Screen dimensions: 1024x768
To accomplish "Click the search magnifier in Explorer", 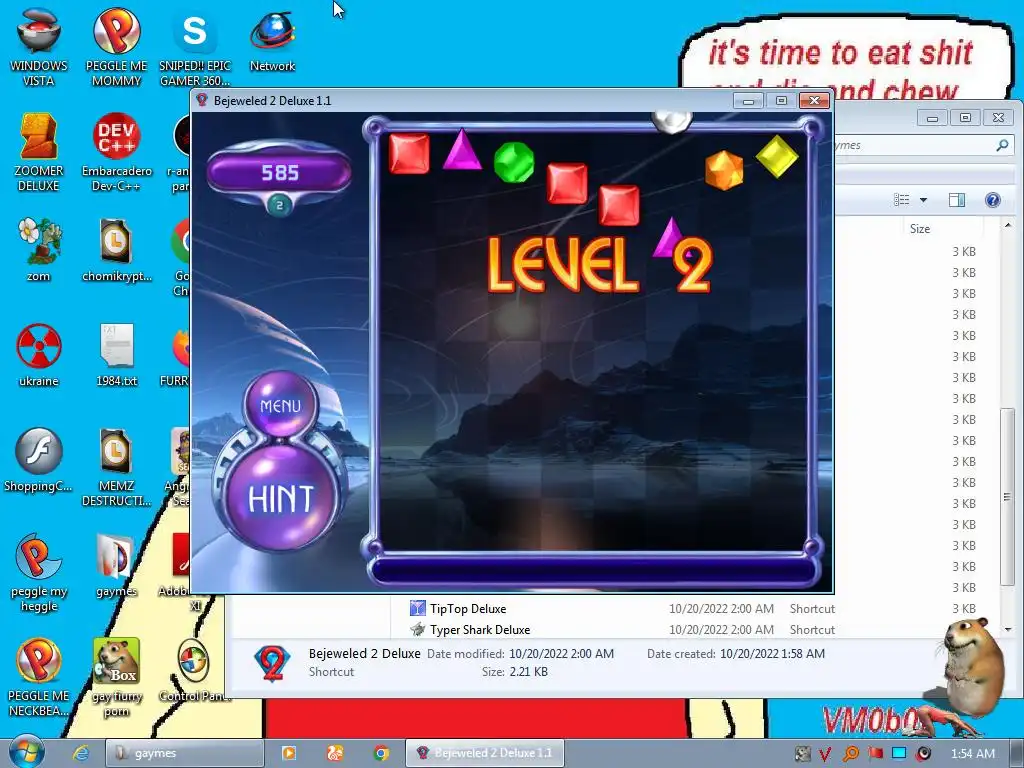I will pos(1002,145).
